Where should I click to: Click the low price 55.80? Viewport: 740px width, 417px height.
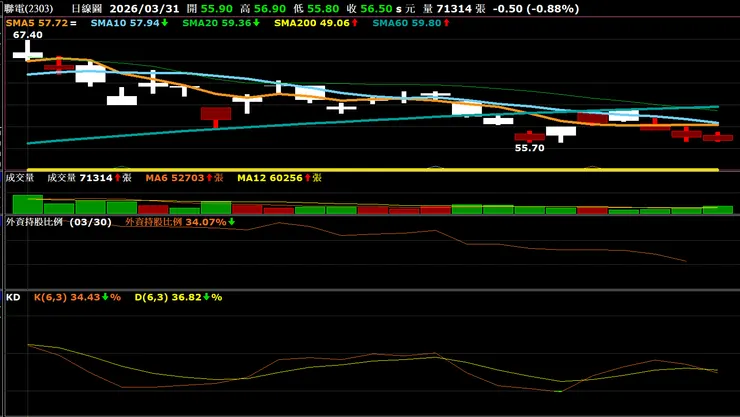pyautogui.click(x=323, y=8)
